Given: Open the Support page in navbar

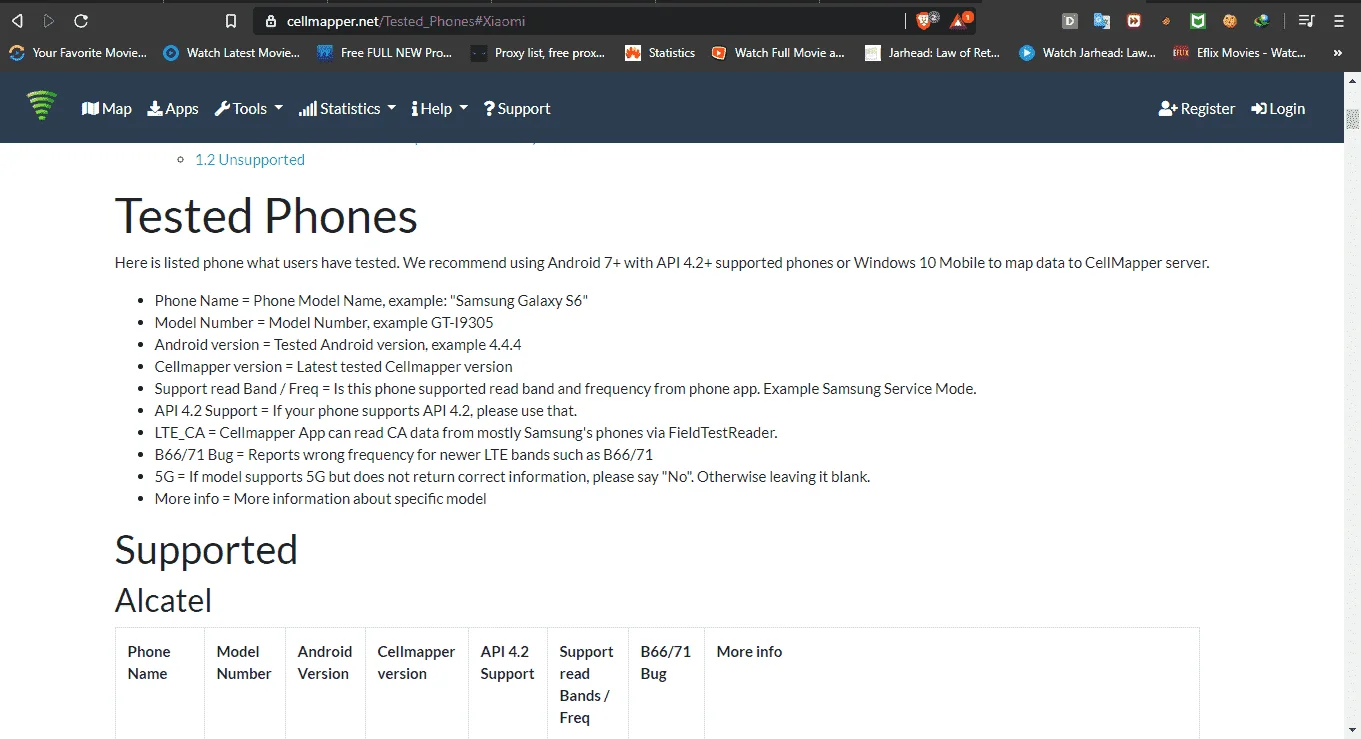Looking at the screenshot, I should (x=517, y=109).
